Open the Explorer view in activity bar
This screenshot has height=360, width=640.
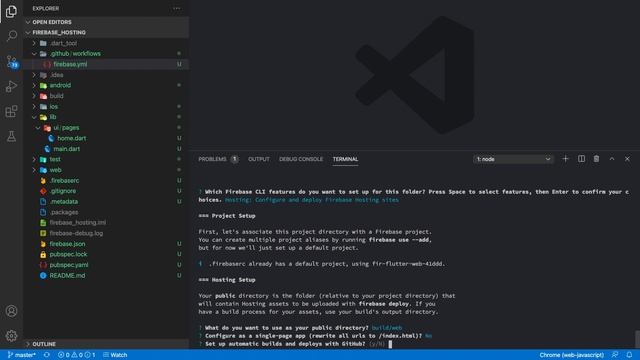(11, 11)
